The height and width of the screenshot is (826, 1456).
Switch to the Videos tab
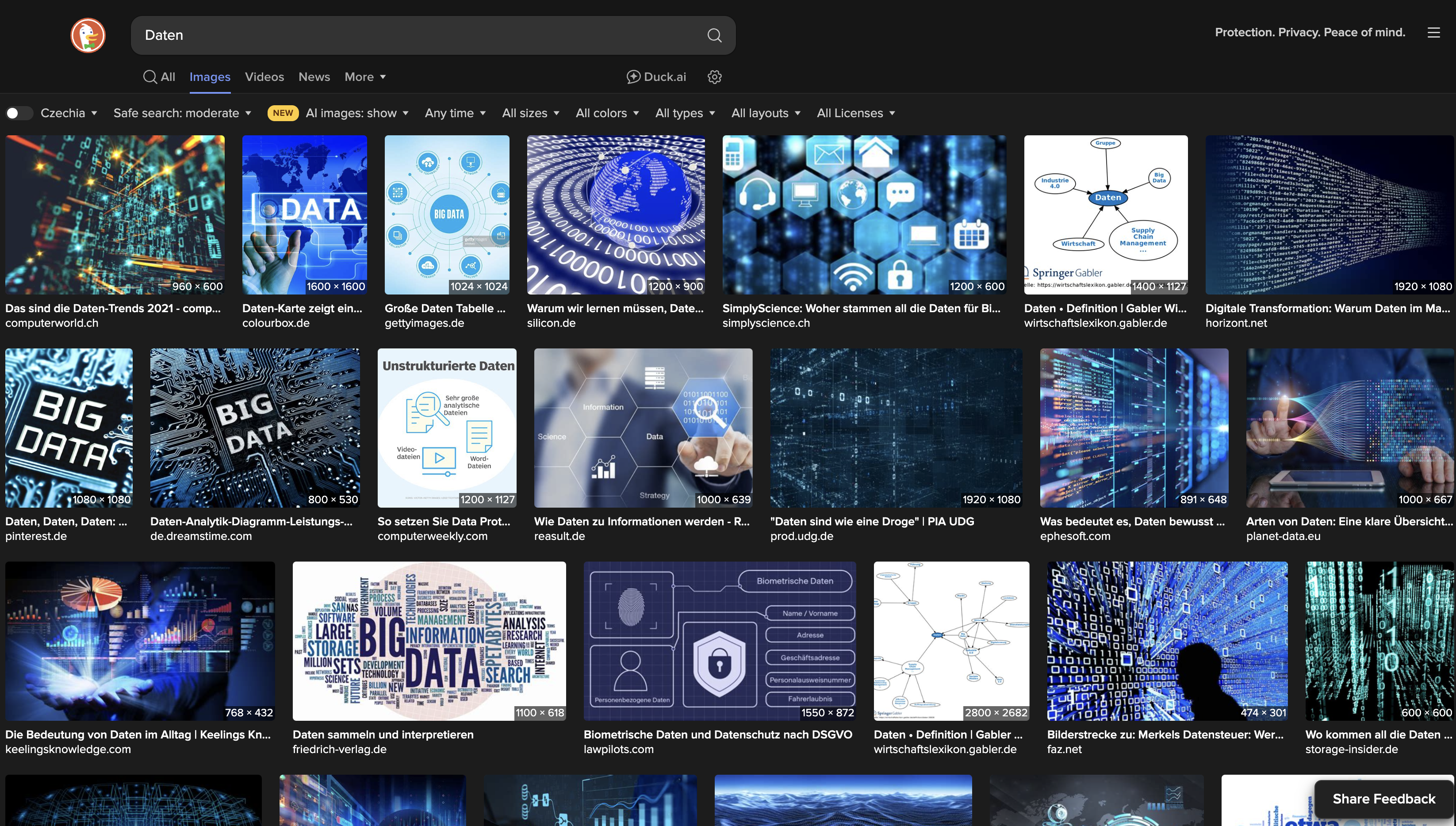[264, 76]
